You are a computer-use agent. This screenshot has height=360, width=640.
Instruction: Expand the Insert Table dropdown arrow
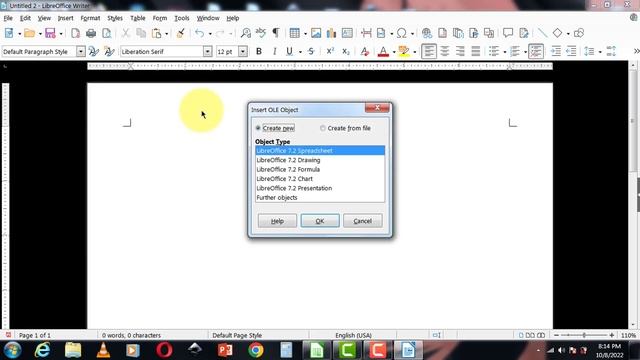(305, 33)
